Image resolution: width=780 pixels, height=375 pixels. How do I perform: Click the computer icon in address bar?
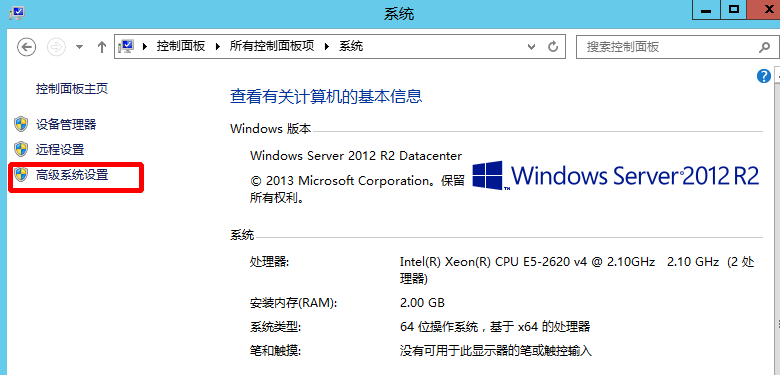tap(126, 47)
